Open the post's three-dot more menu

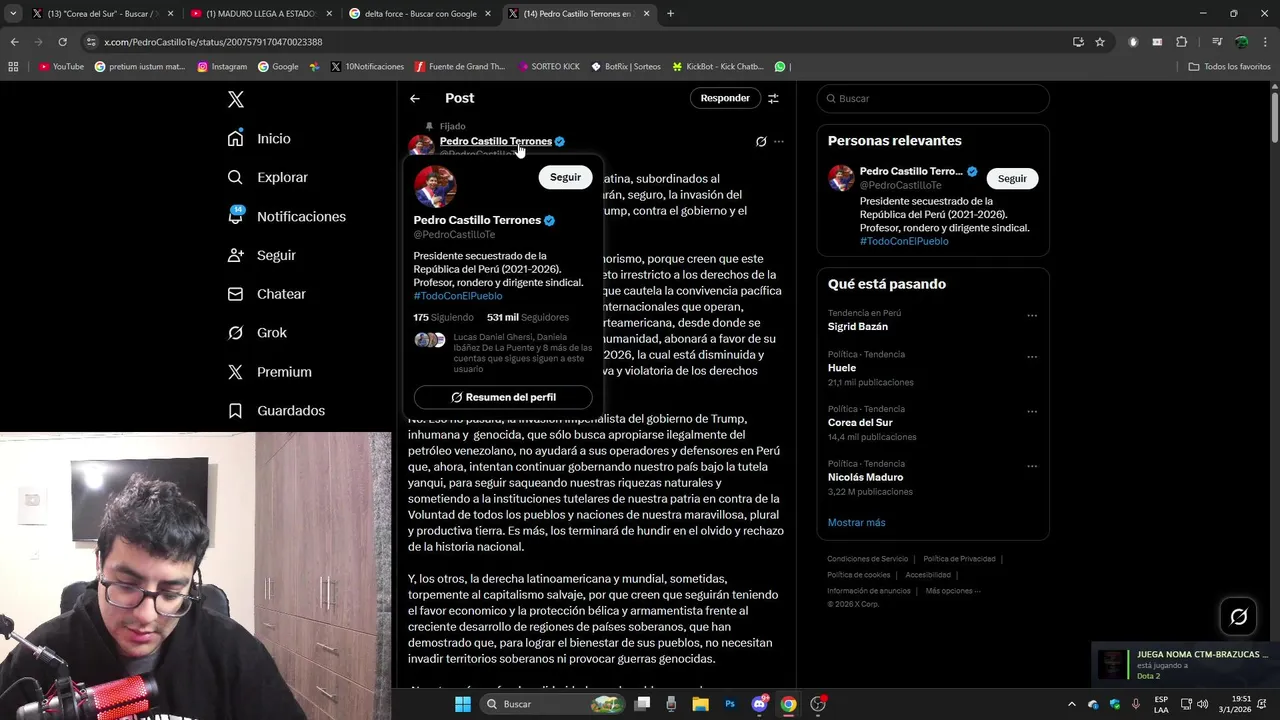click(779, 142)
